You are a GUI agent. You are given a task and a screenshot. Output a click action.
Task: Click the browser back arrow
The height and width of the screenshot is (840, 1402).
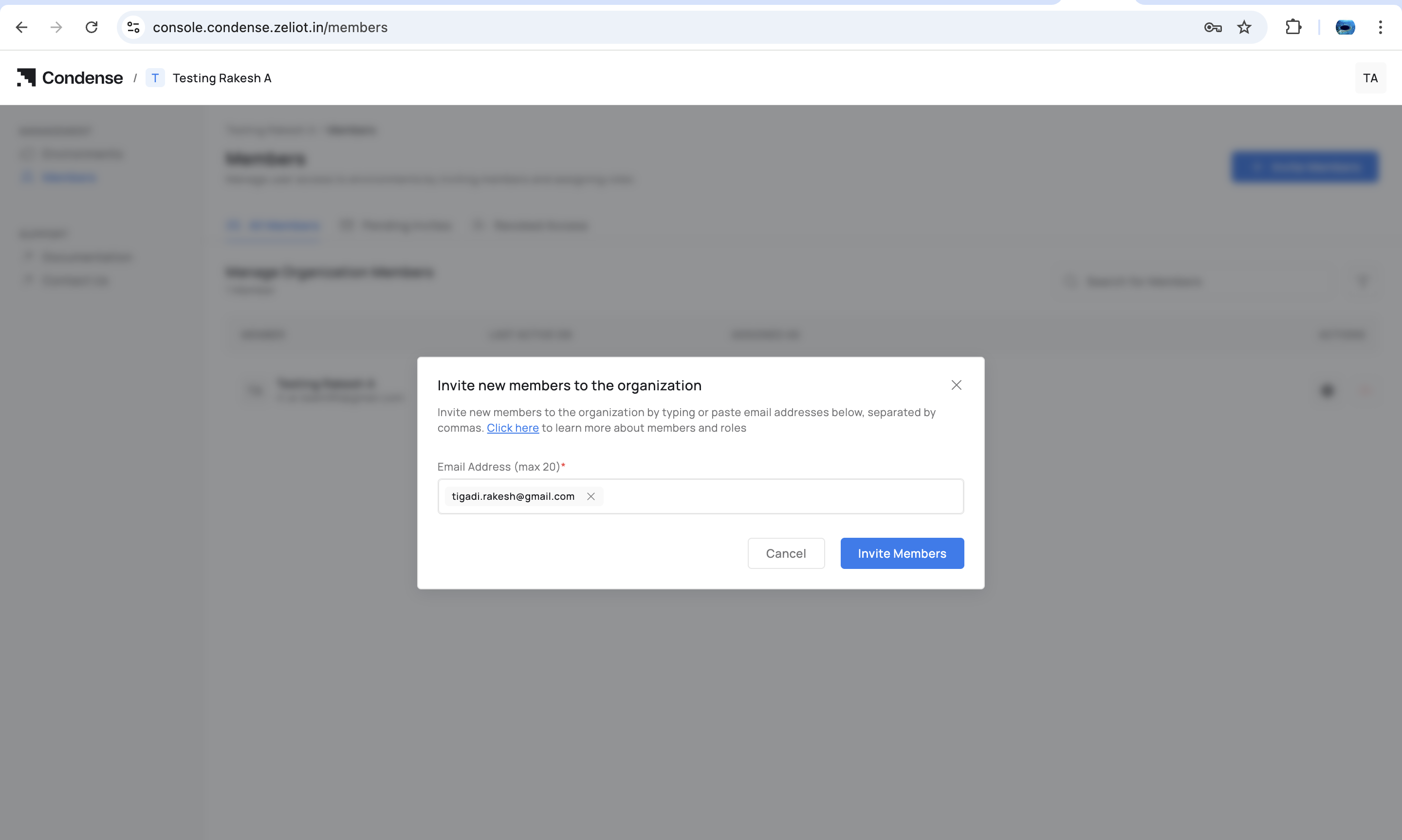21,27
